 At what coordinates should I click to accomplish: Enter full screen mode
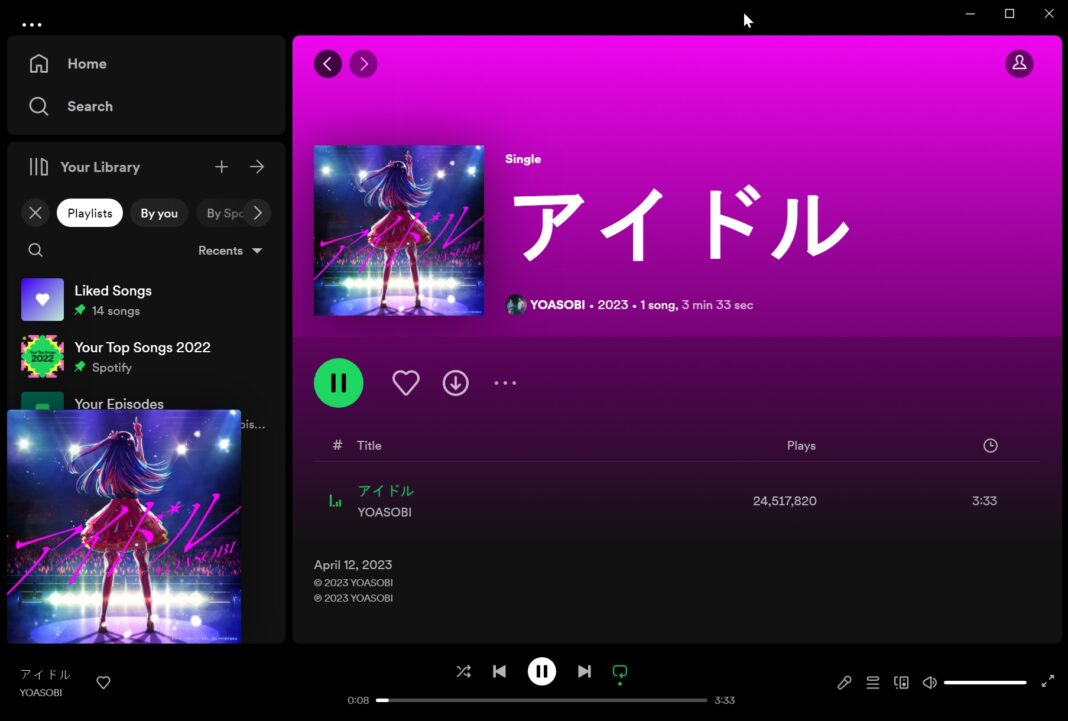coord(1048,682)
